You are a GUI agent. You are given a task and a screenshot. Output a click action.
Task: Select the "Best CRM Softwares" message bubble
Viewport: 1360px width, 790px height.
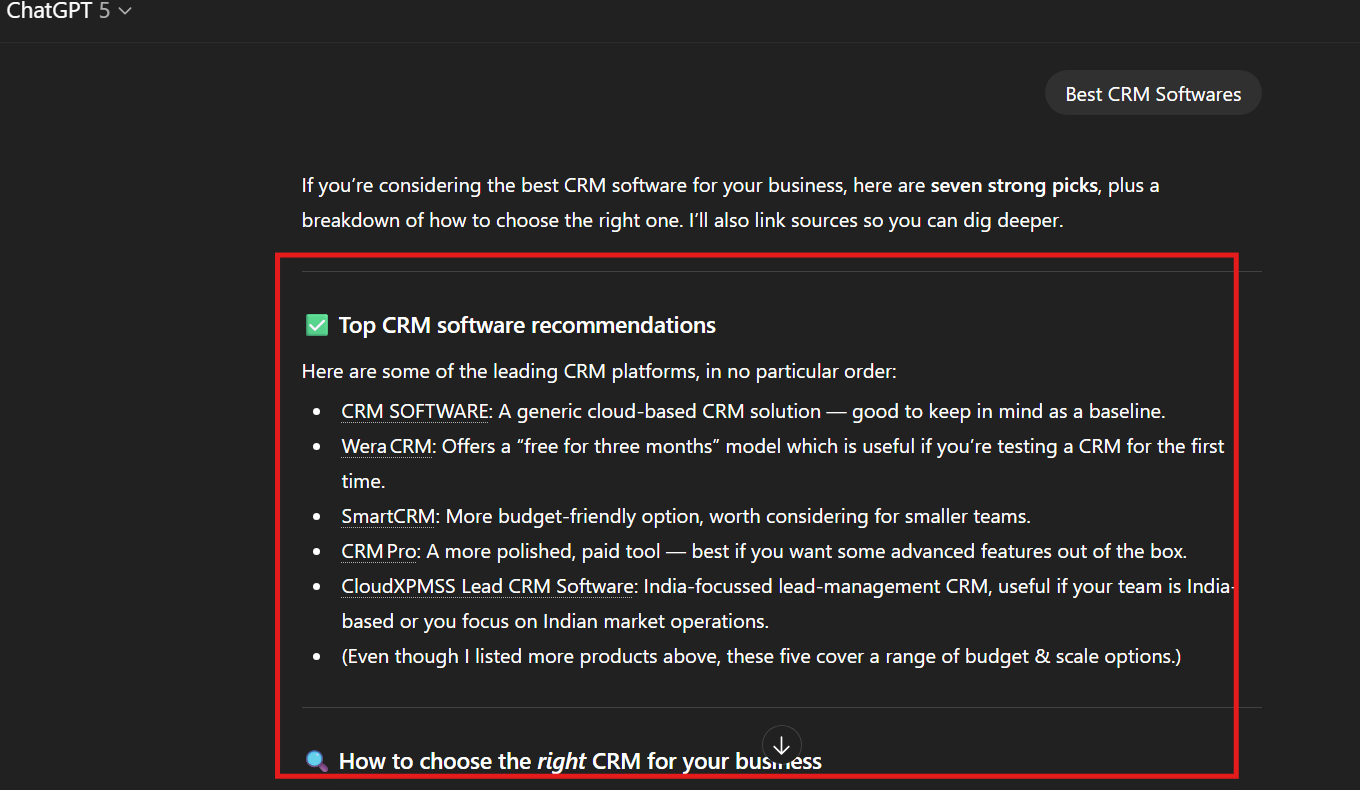click(x=1152, y=94)
